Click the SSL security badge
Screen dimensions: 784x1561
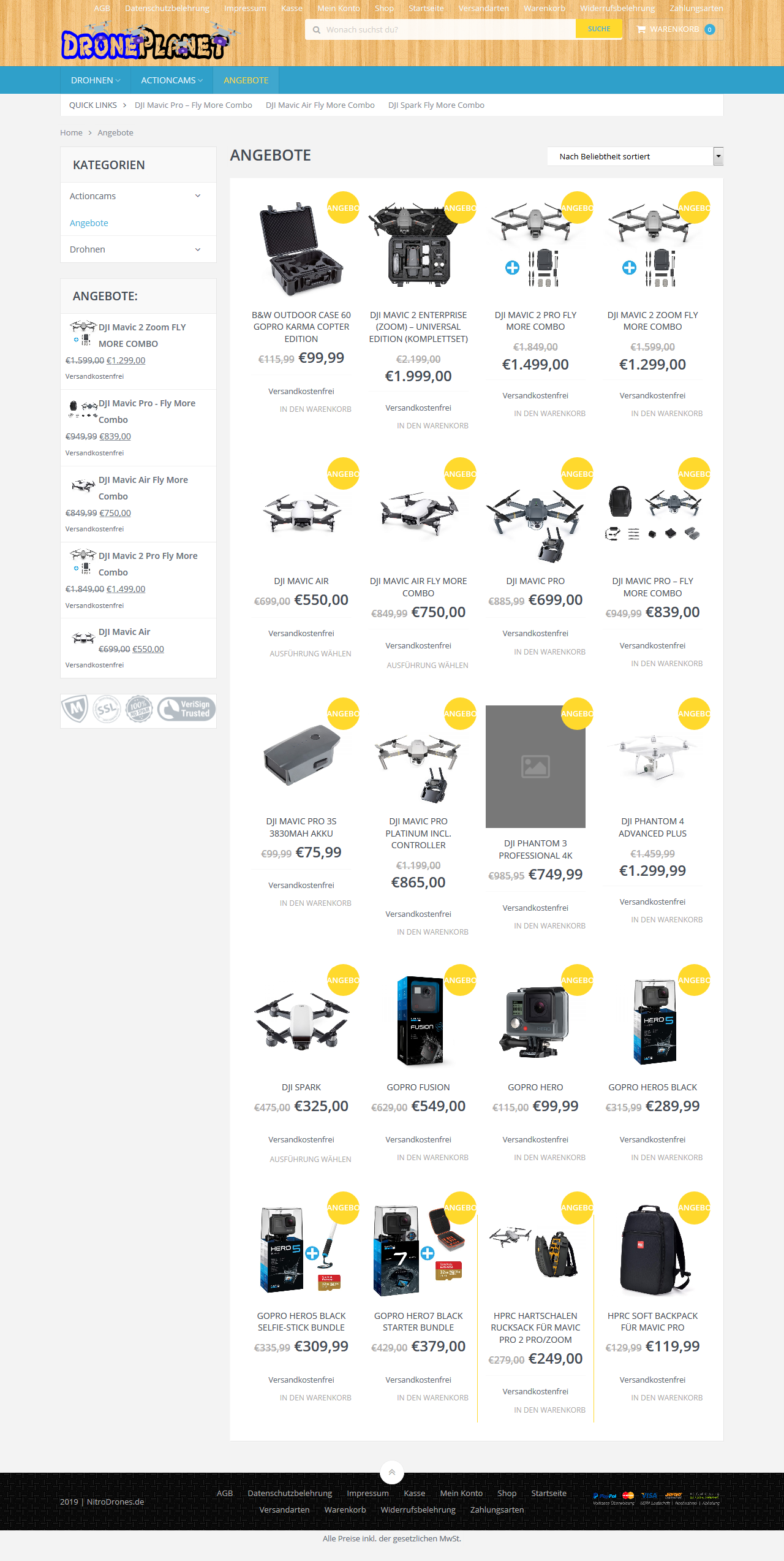107,709
